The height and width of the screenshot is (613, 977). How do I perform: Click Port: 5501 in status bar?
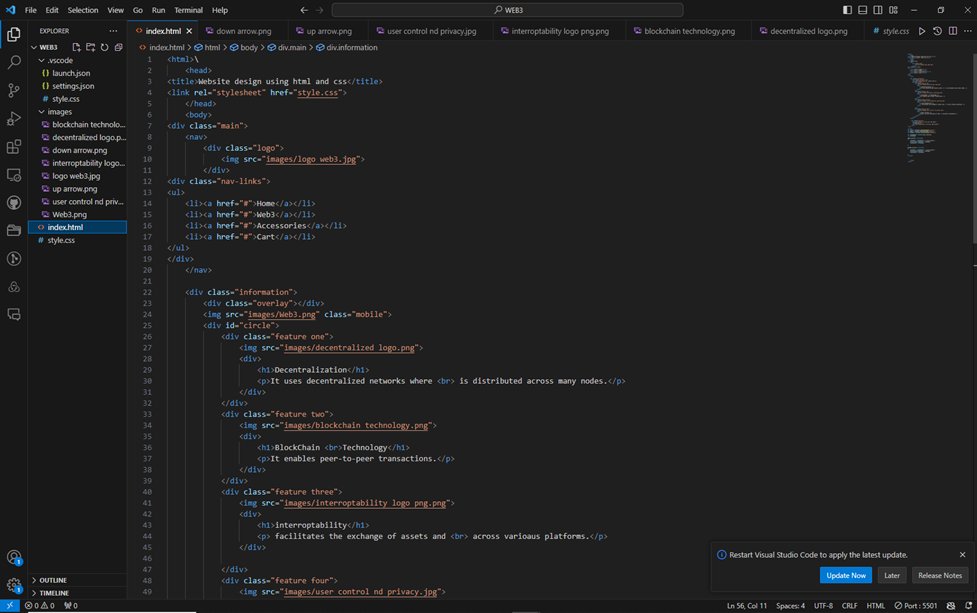coord(916,606)
